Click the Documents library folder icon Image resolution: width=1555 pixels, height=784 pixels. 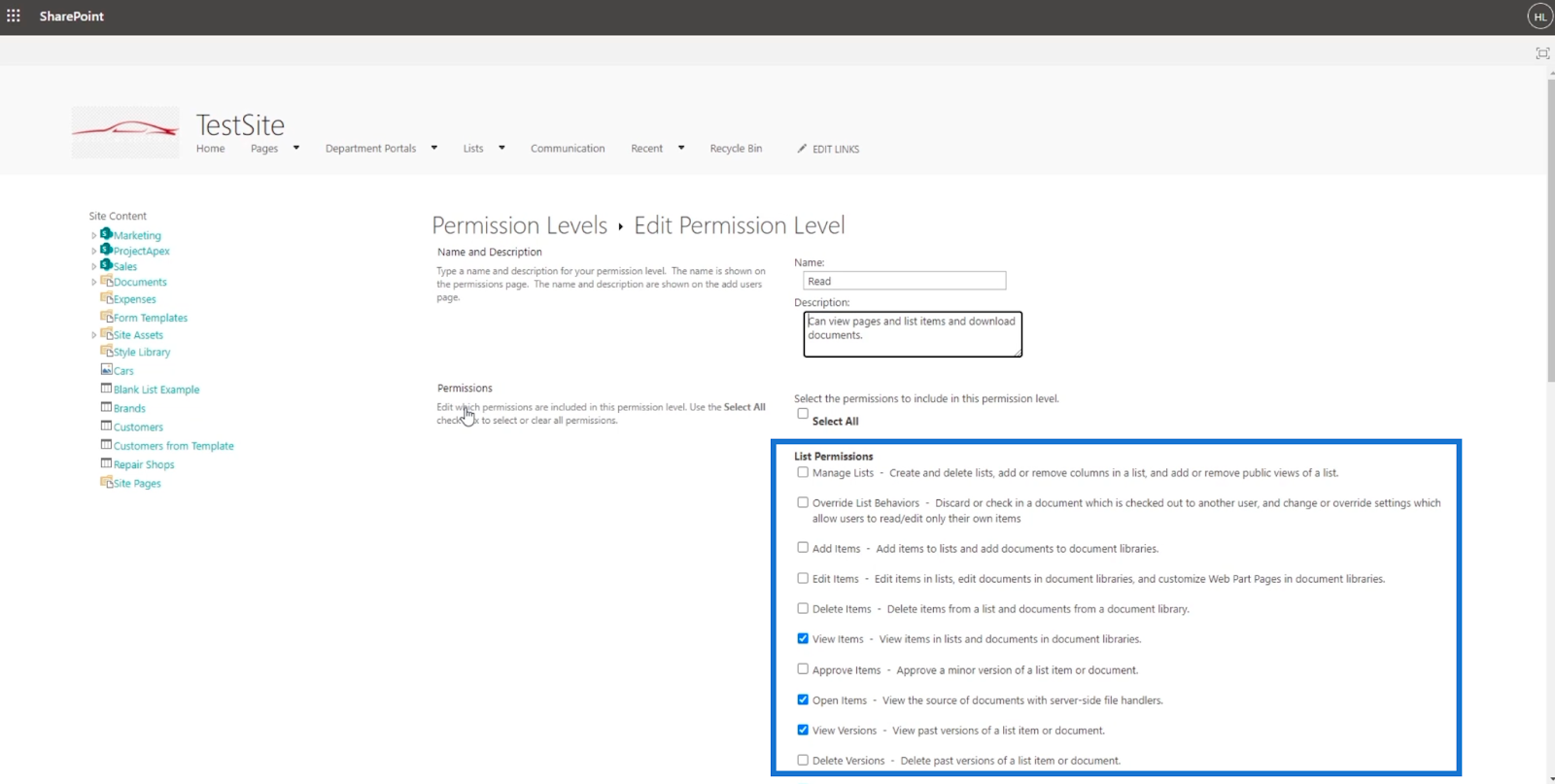107,281
